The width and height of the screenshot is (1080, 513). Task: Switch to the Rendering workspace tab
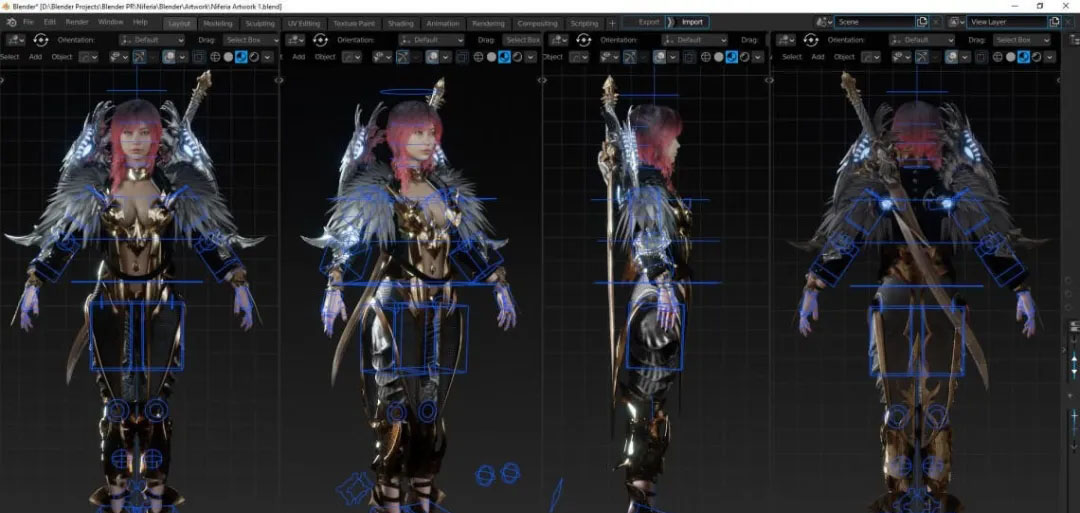coord(488,23)
